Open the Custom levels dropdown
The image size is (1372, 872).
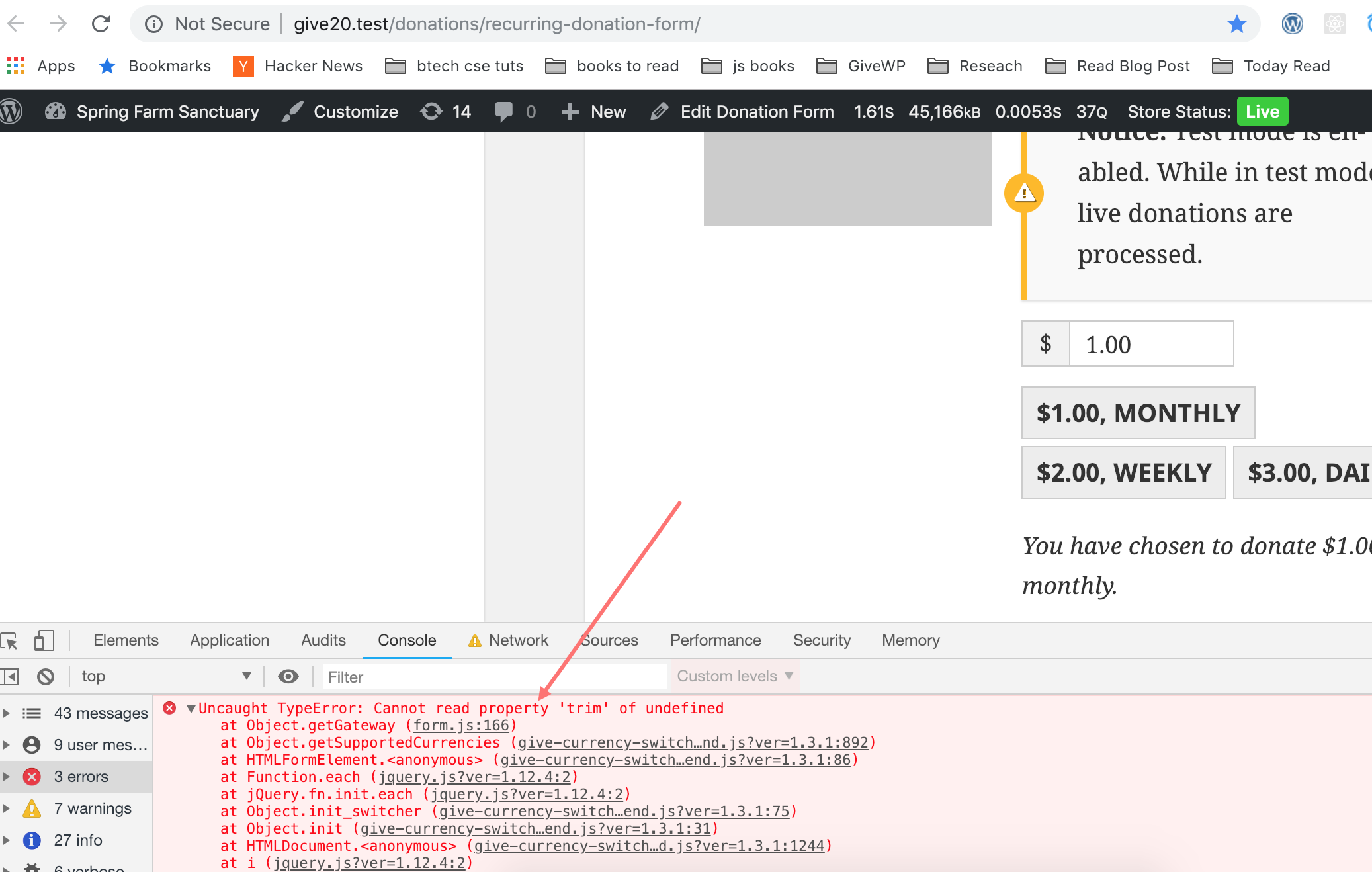coord(733,676)
